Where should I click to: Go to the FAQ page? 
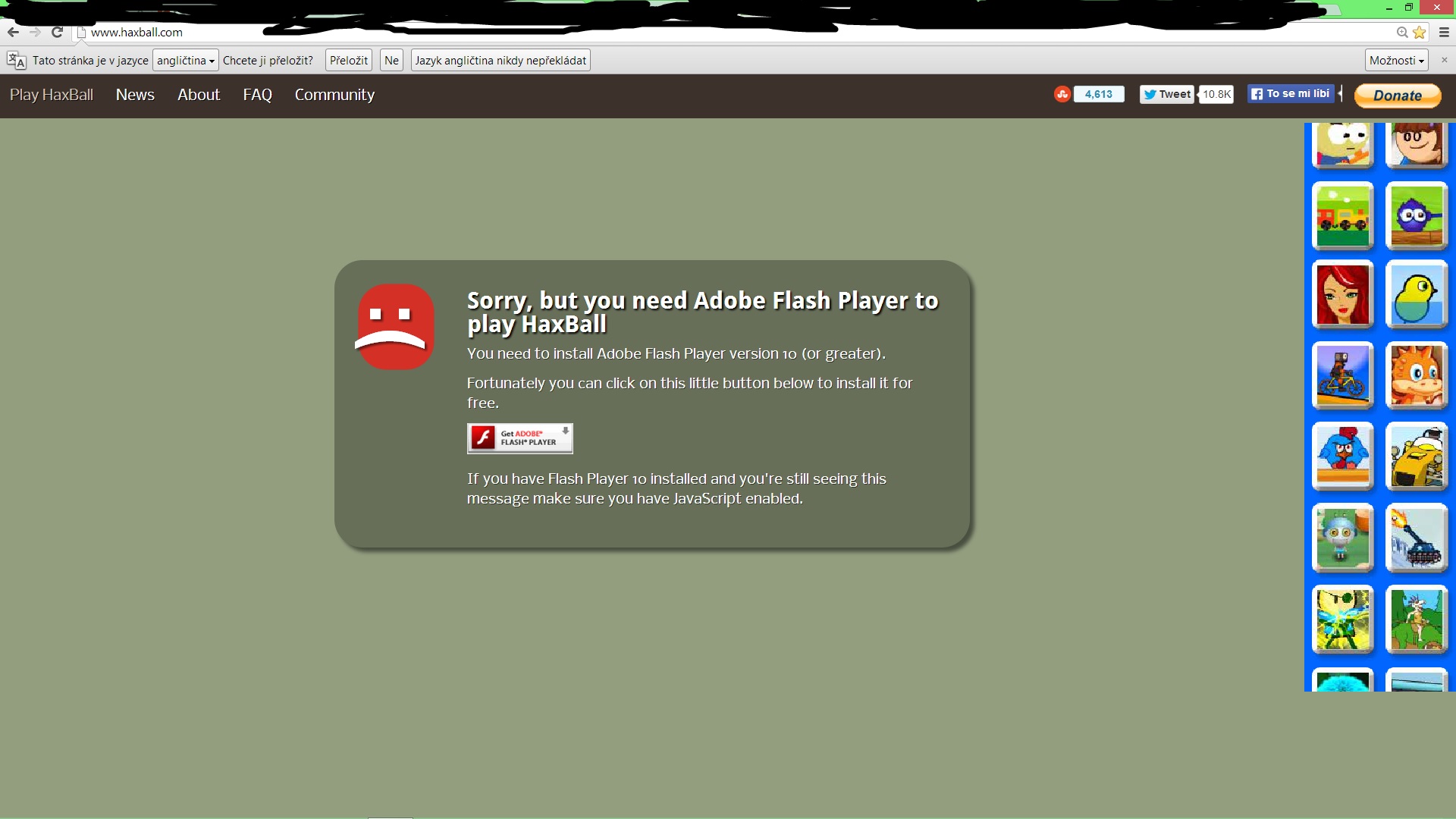(x=257, y=95)
